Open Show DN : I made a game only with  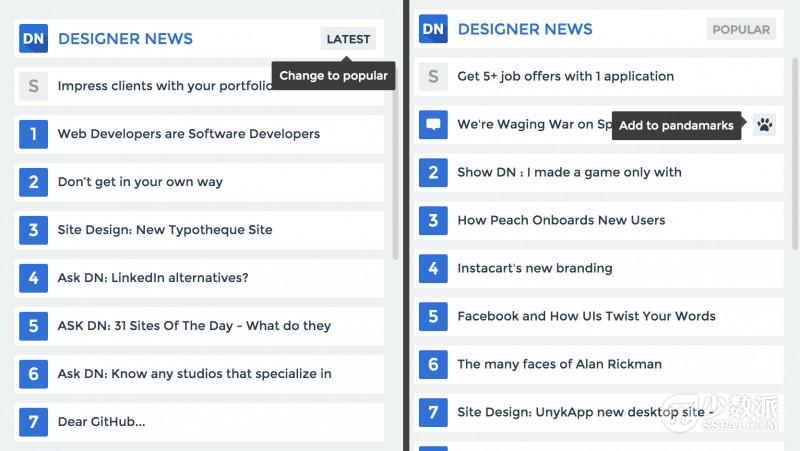tap(569, 172)
